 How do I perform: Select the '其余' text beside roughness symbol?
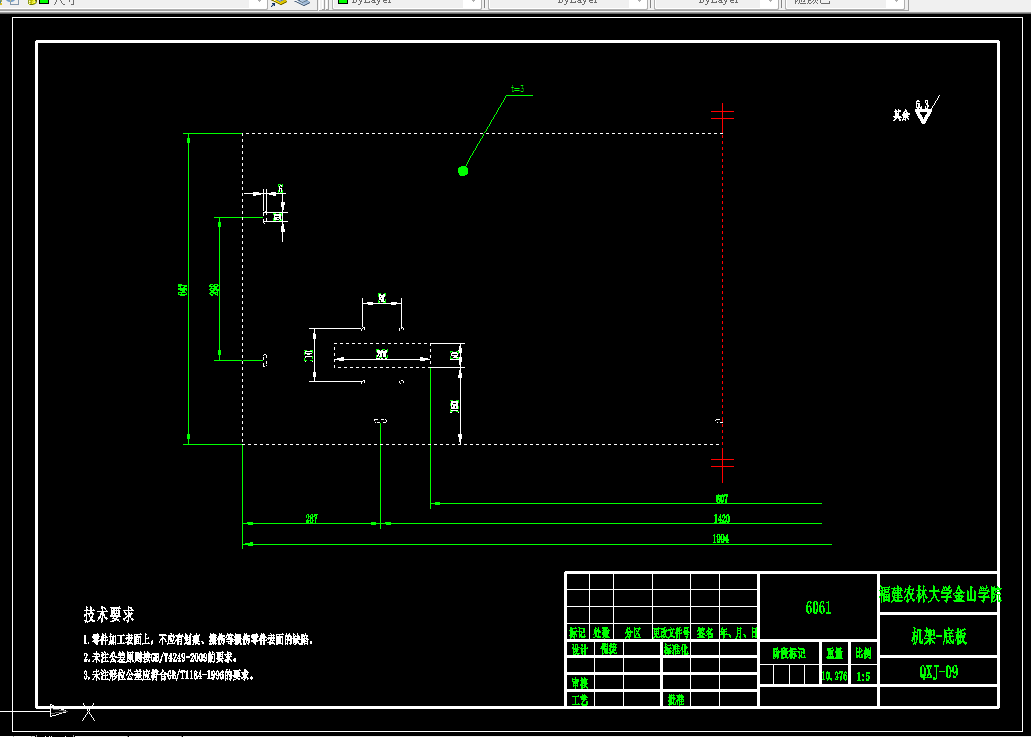click(x=901, y=116)
